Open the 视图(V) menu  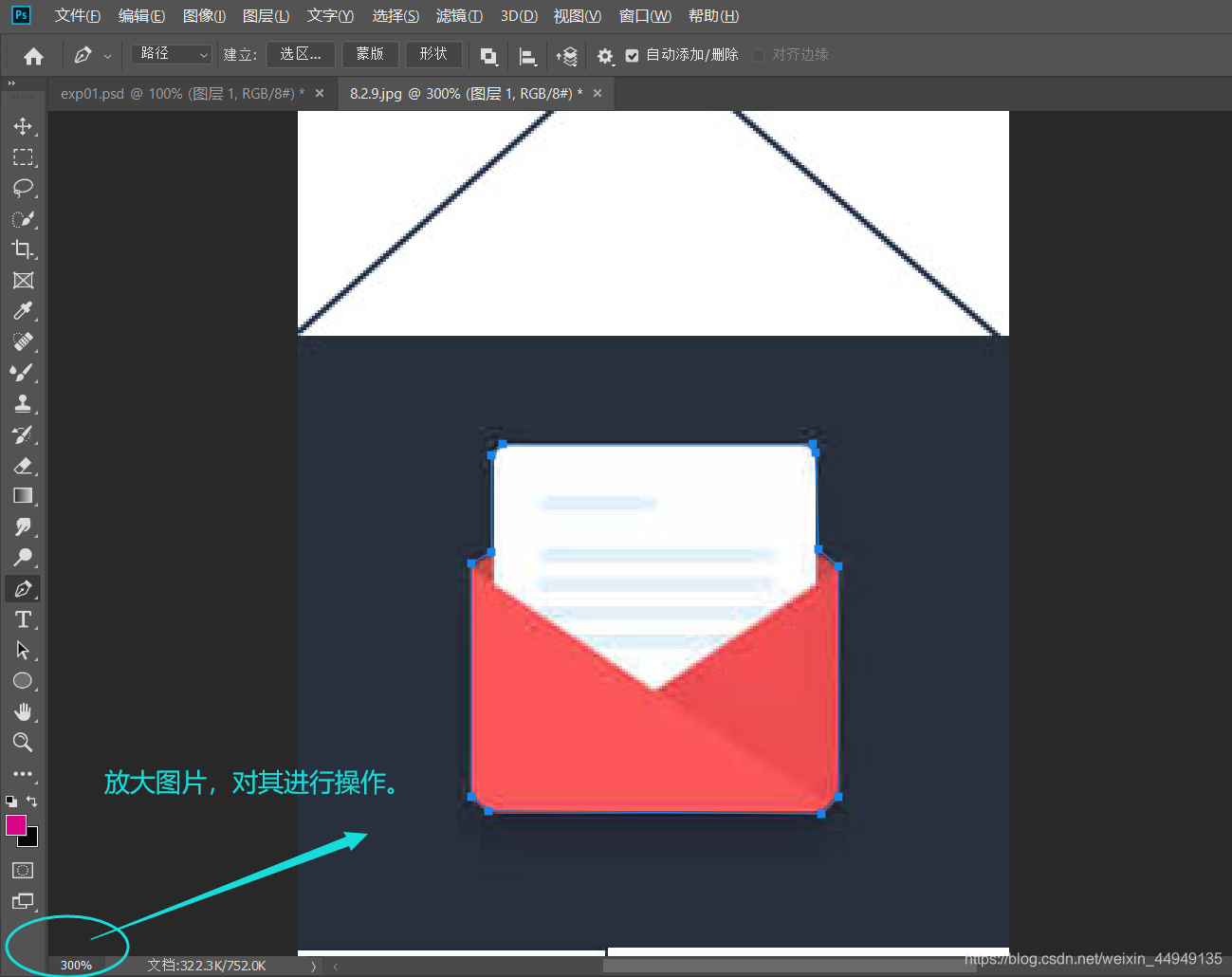[x=578, y=16]
